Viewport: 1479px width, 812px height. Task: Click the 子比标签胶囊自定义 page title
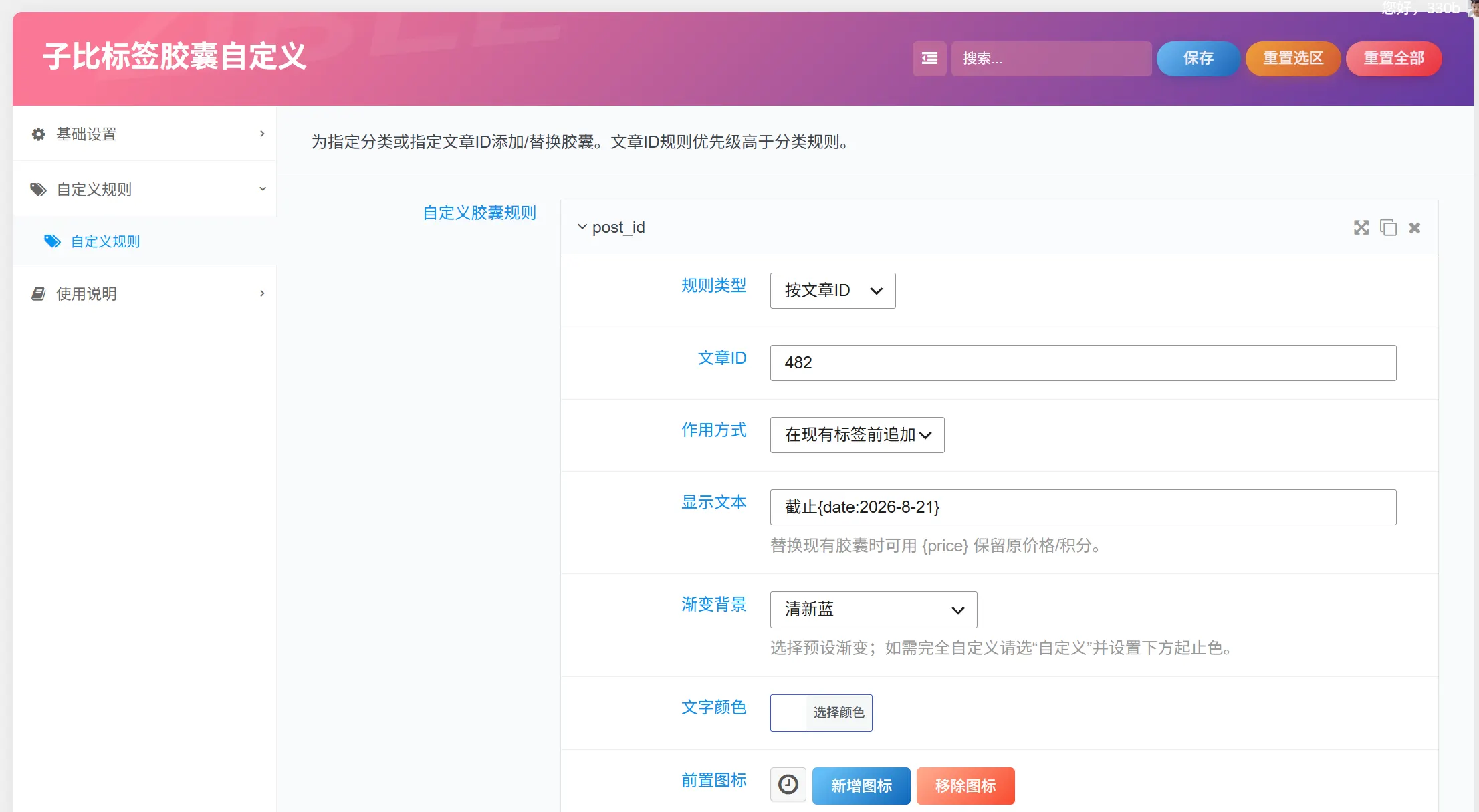click(175, 56)
